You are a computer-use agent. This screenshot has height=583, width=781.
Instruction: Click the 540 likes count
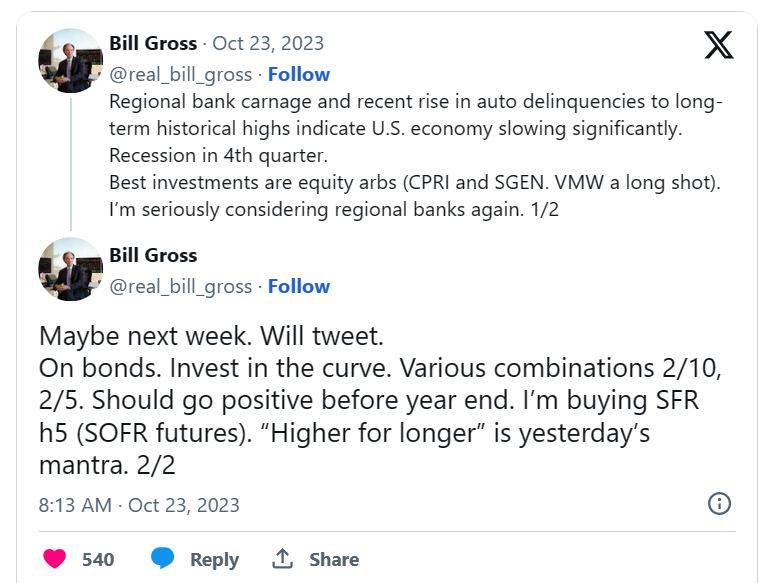pos(98,559)
